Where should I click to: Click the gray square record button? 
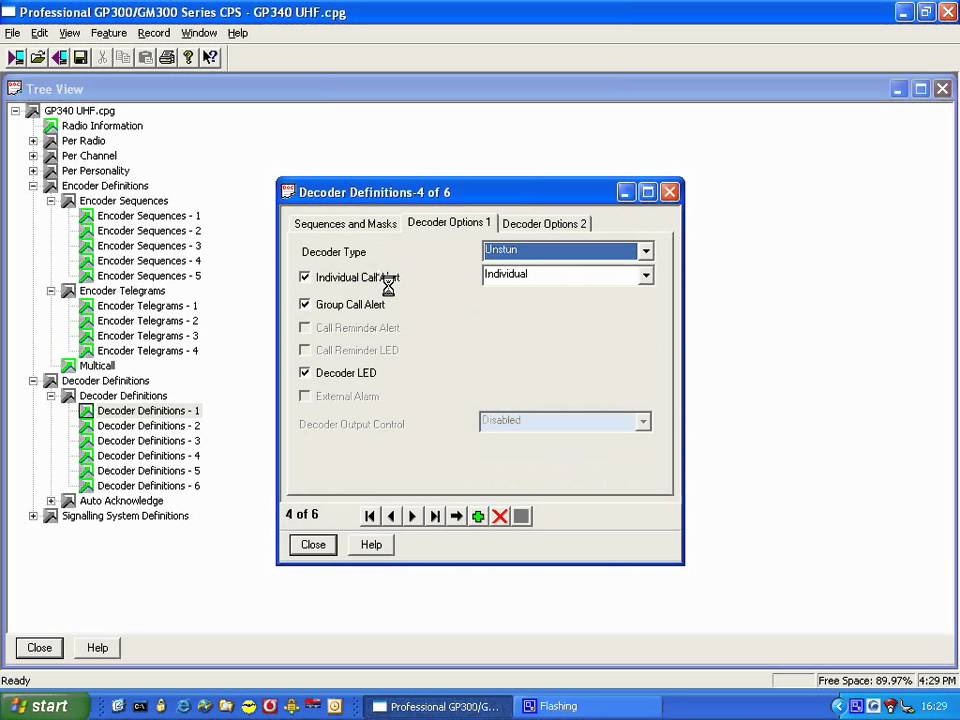tap(522, 516)
